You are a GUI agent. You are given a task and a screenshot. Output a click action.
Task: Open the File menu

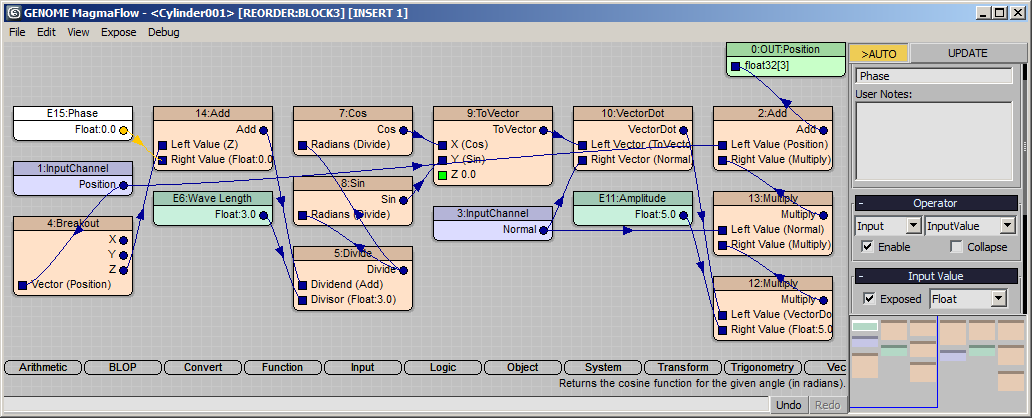pos(17,32)
